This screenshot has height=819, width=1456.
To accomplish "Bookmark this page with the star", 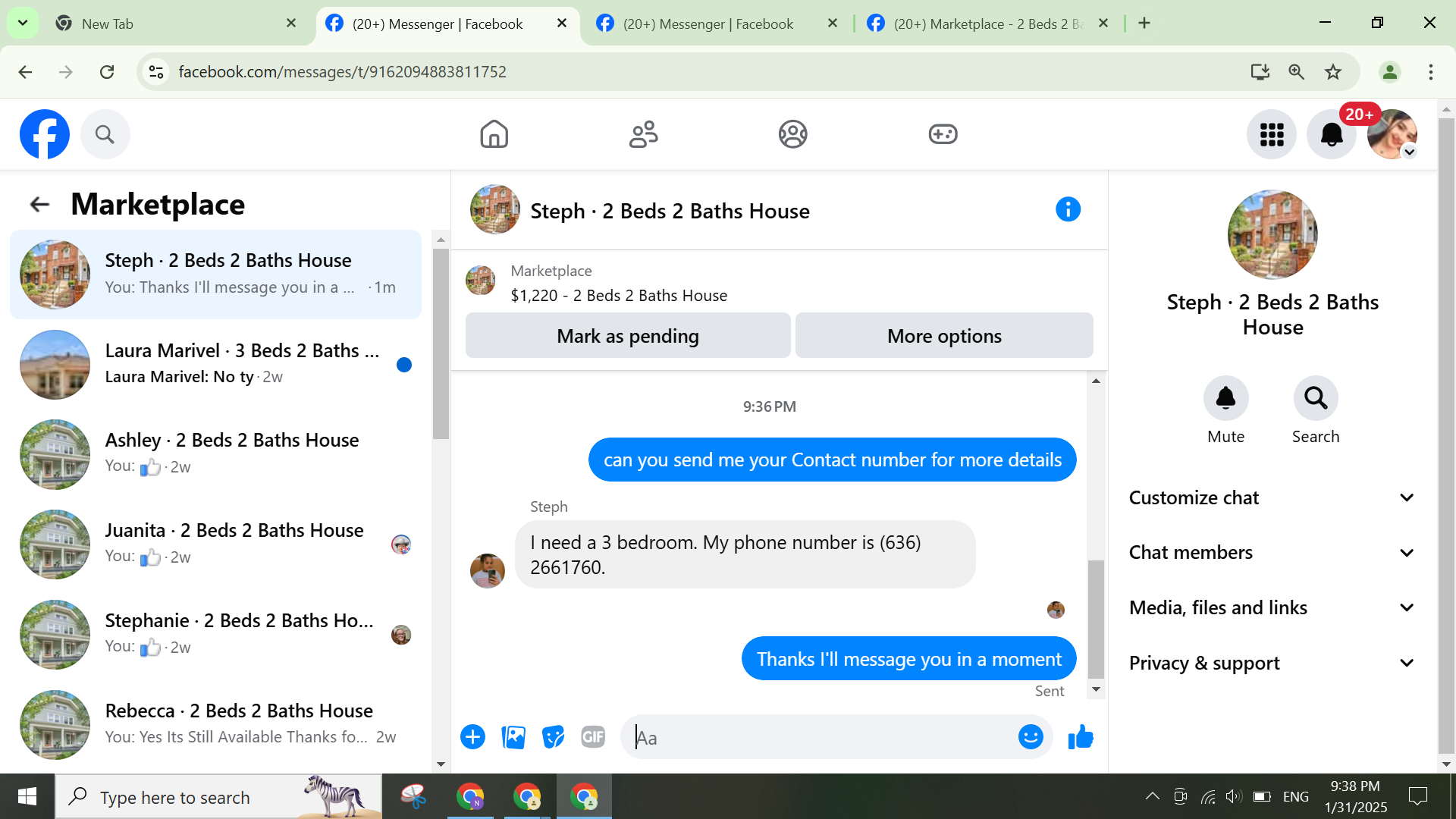I will [1332, 72].
